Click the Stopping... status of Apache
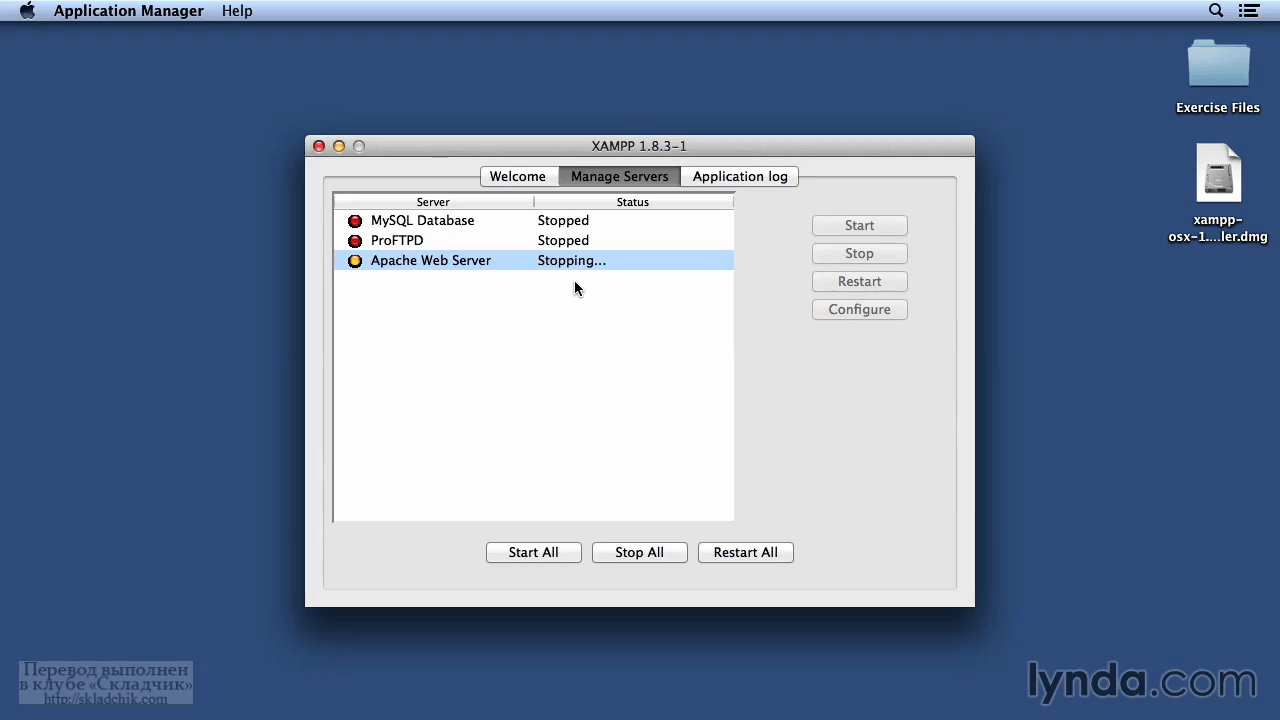The width and height of the screenshot is (1280, 720). pyautogui.click(x=572, y=261)
